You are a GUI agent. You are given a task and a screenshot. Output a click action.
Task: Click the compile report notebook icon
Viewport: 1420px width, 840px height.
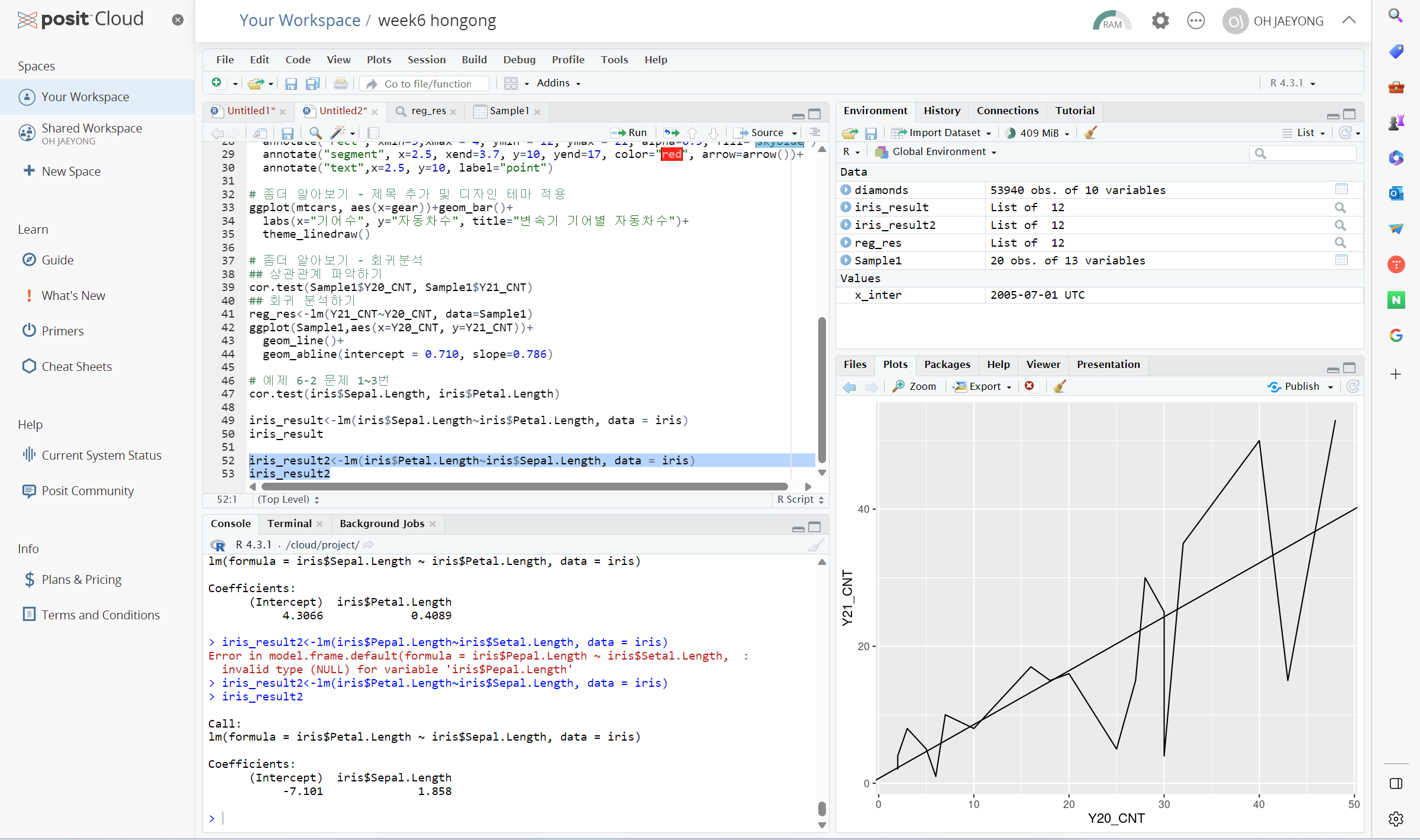(x=373, y=133)
